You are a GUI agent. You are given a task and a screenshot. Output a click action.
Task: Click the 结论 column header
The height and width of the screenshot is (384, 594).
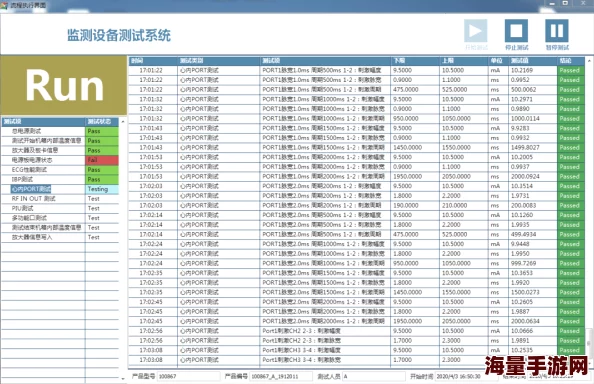(x=571, y=61)
